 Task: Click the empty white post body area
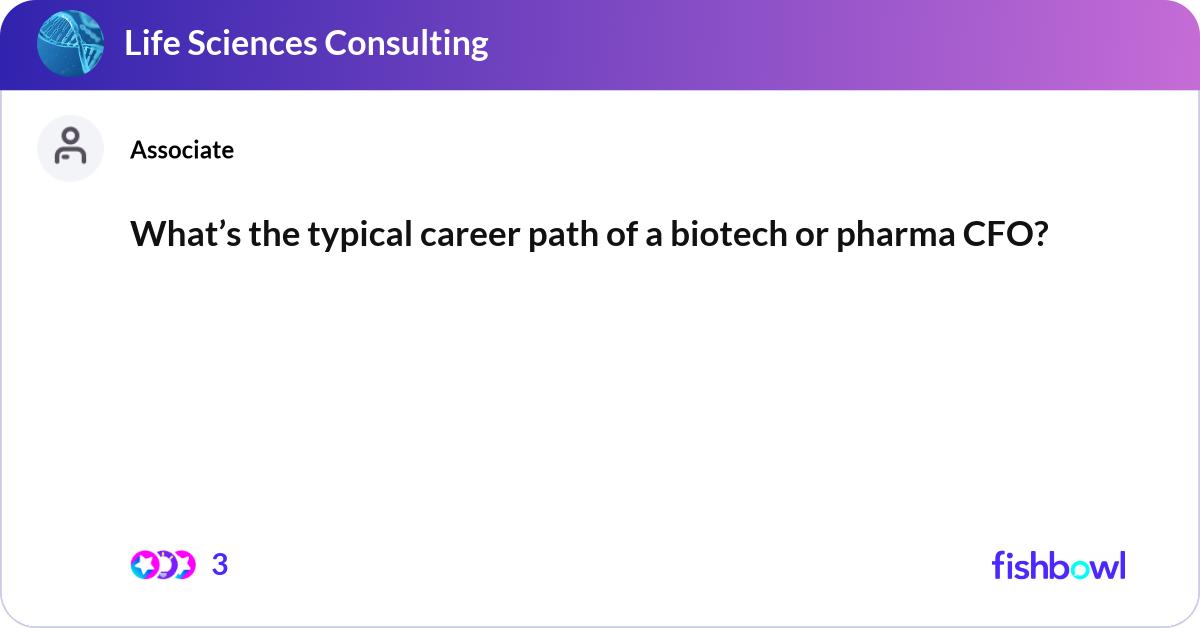coord(600,400)
